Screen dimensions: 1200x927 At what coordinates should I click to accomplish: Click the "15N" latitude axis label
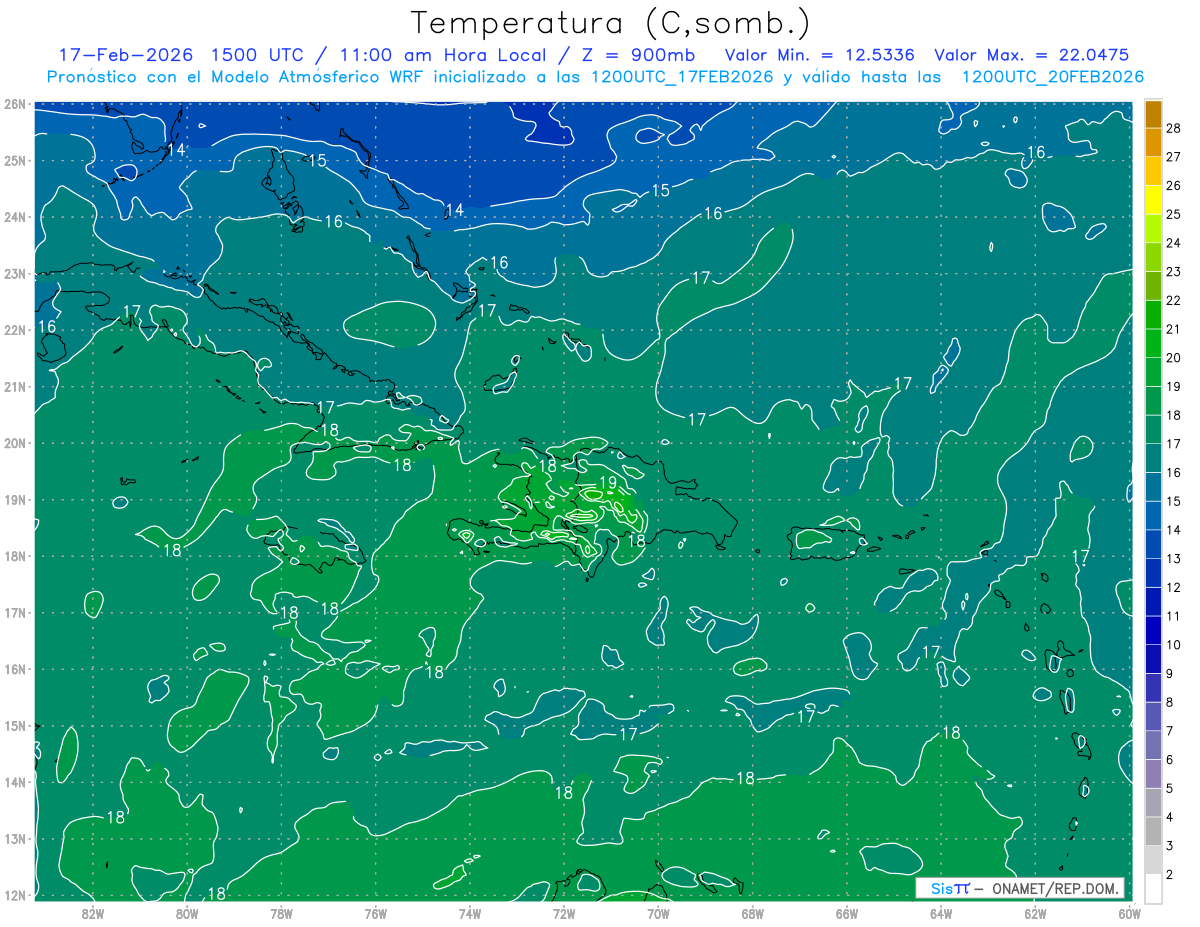[x=14, y=726]
